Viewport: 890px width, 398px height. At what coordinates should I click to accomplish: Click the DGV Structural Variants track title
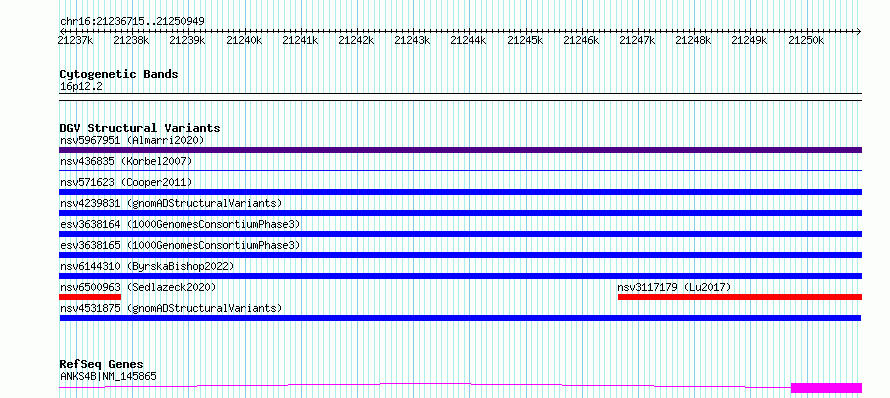[x=140, y=128]
